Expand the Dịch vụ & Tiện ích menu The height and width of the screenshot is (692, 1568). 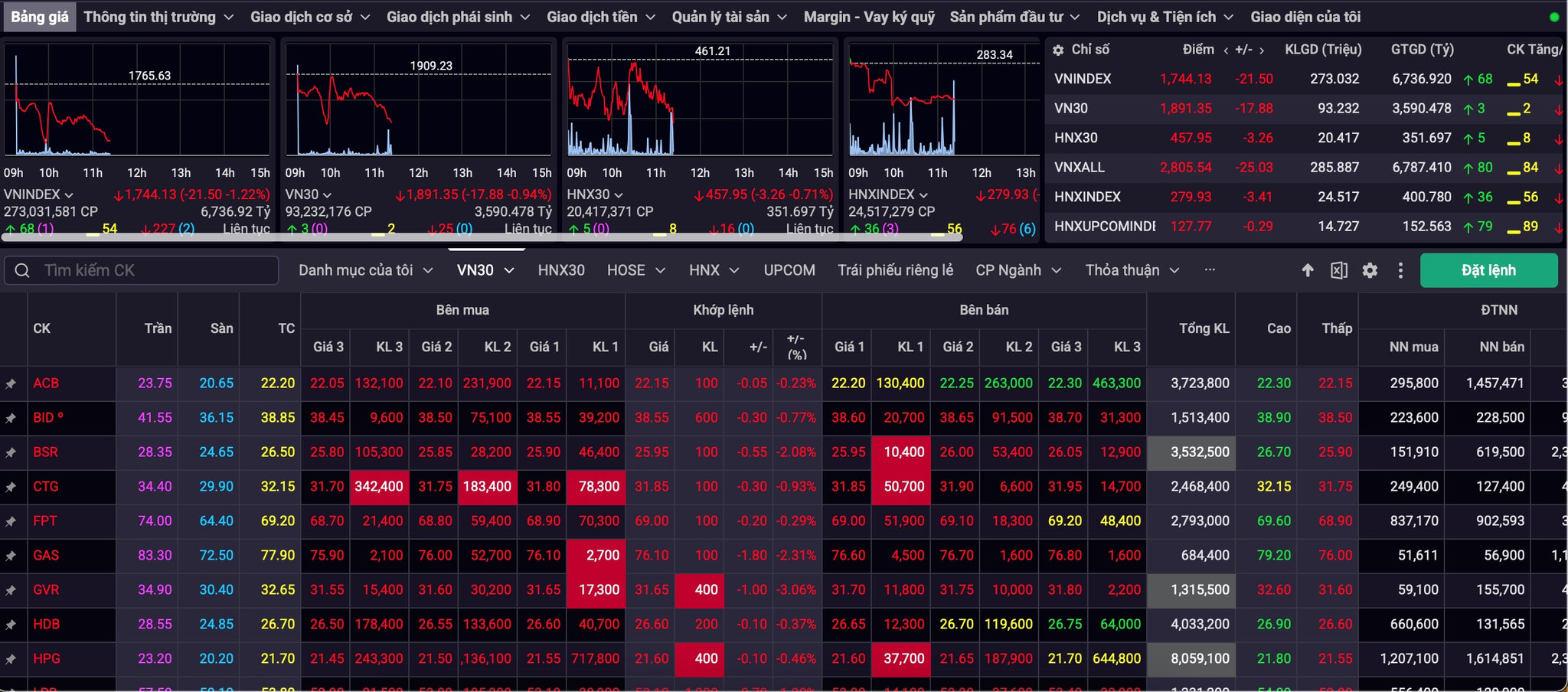pos(1165,17)
